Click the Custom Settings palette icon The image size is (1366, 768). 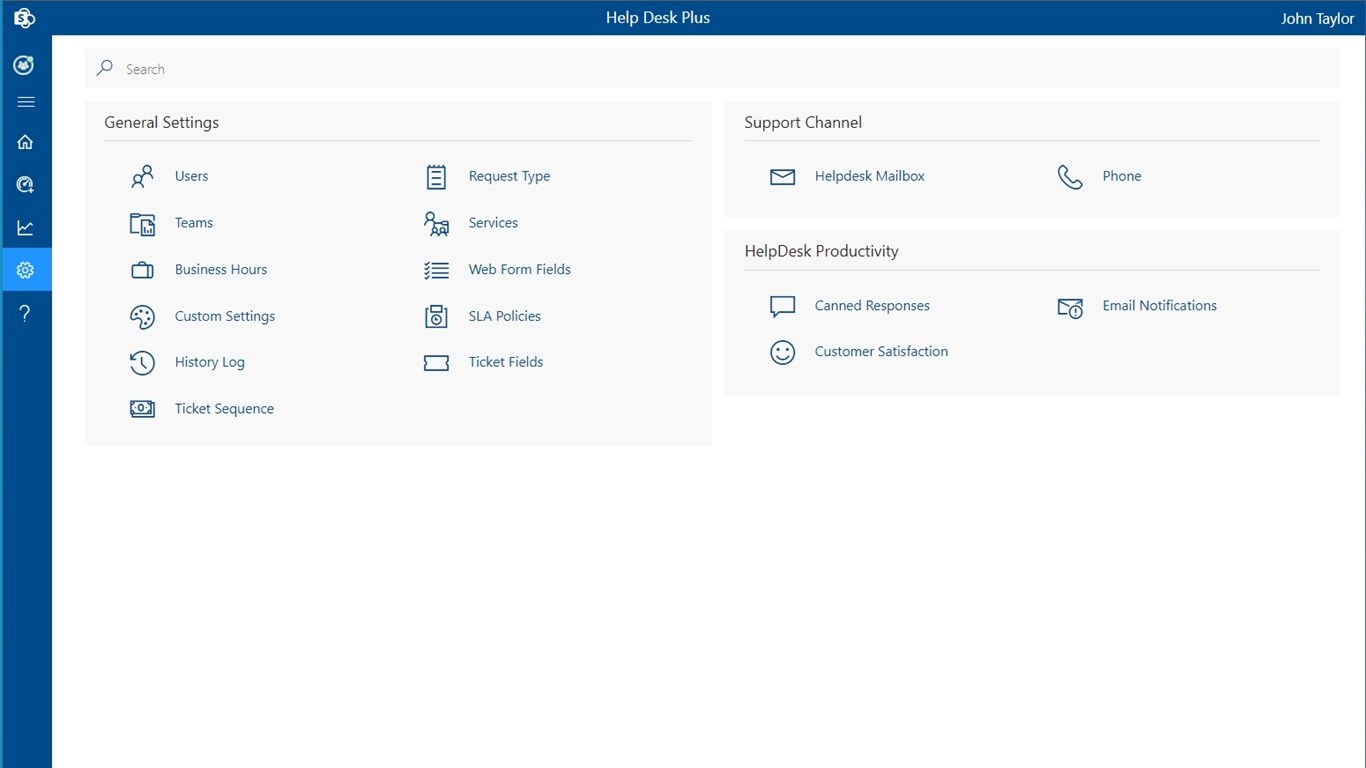(143, 317)
